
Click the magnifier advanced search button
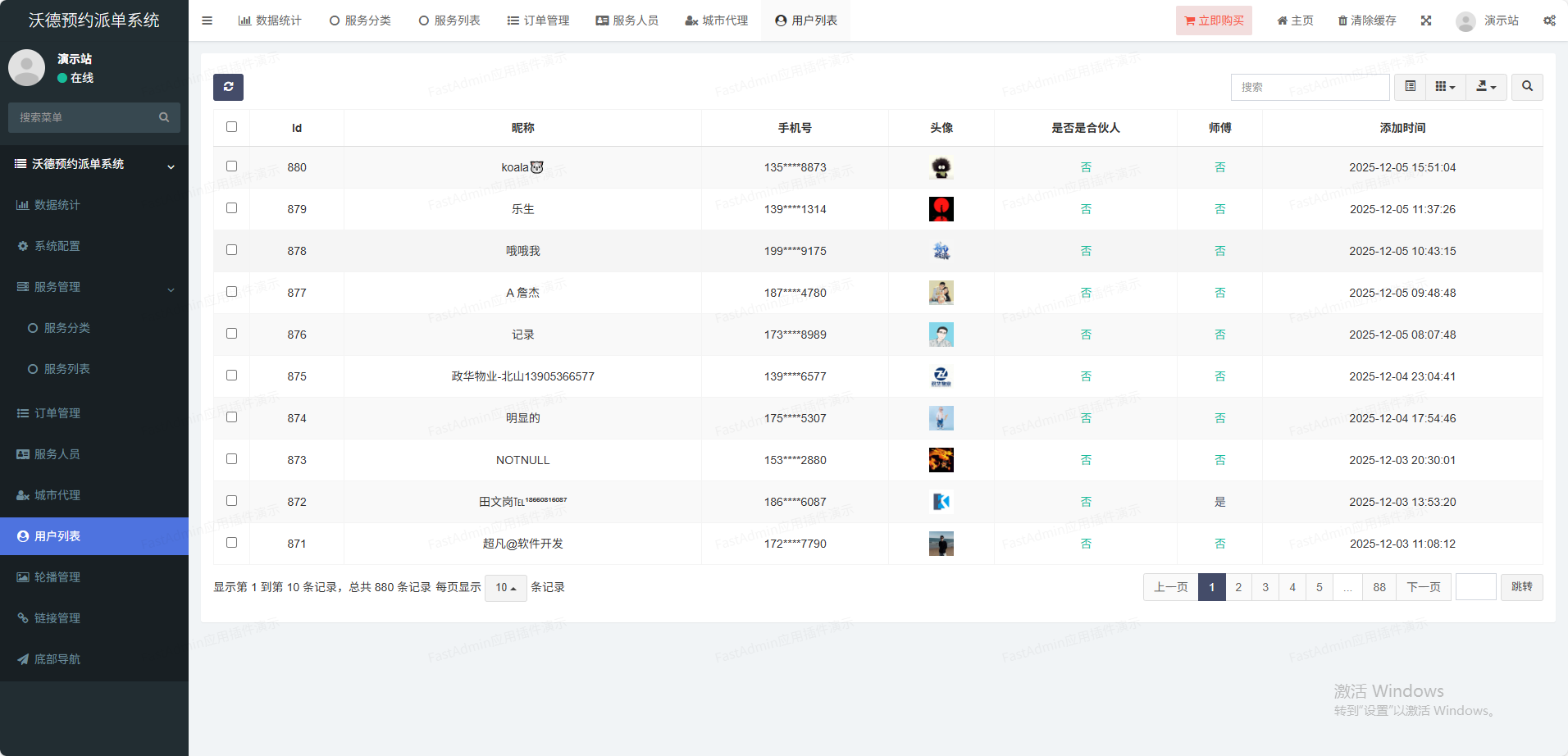click(1527, 87)
